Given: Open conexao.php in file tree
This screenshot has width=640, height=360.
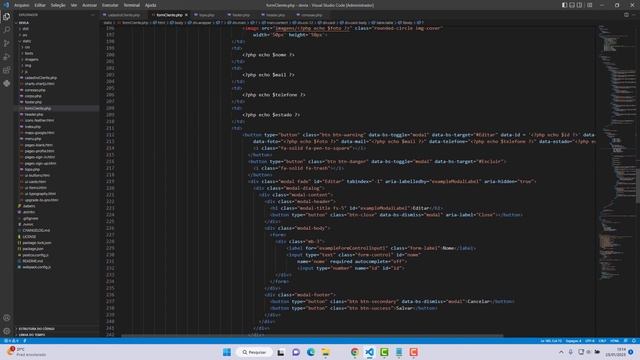Looking at the screenshot, I should pos(35,90).
